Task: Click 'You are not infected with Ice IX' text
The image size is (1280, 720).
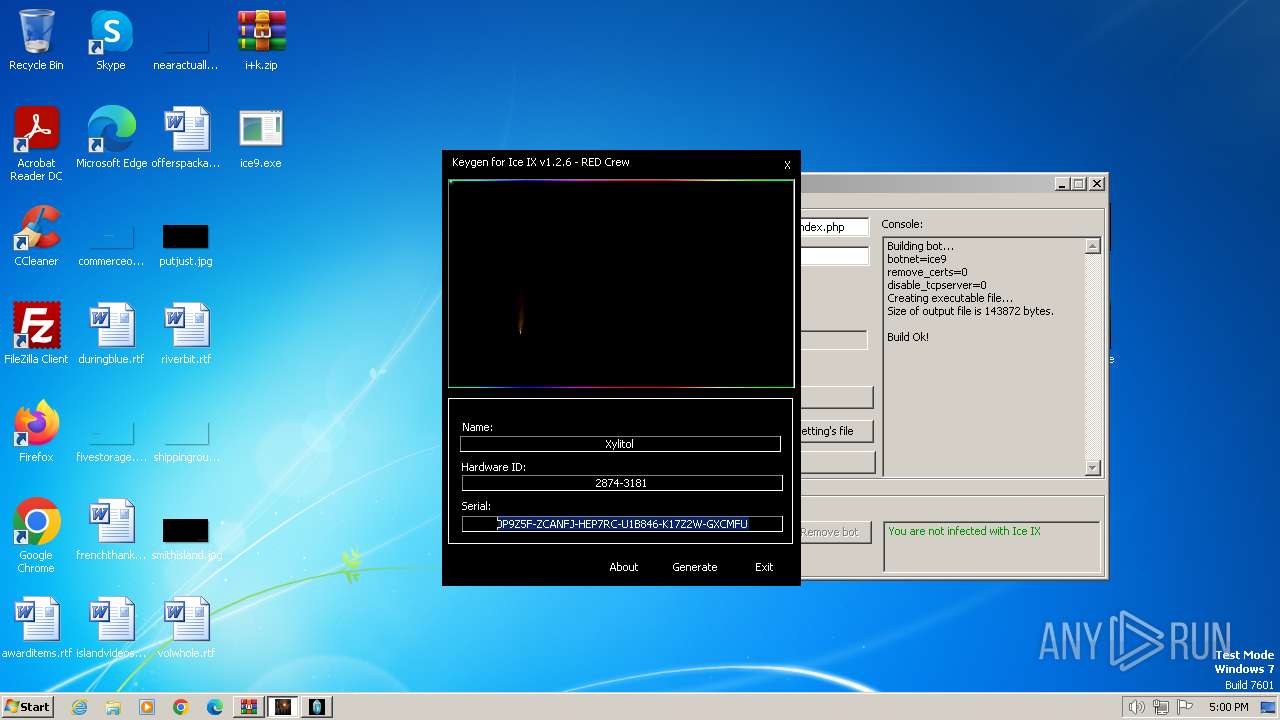Action: [x=964, y=531]
